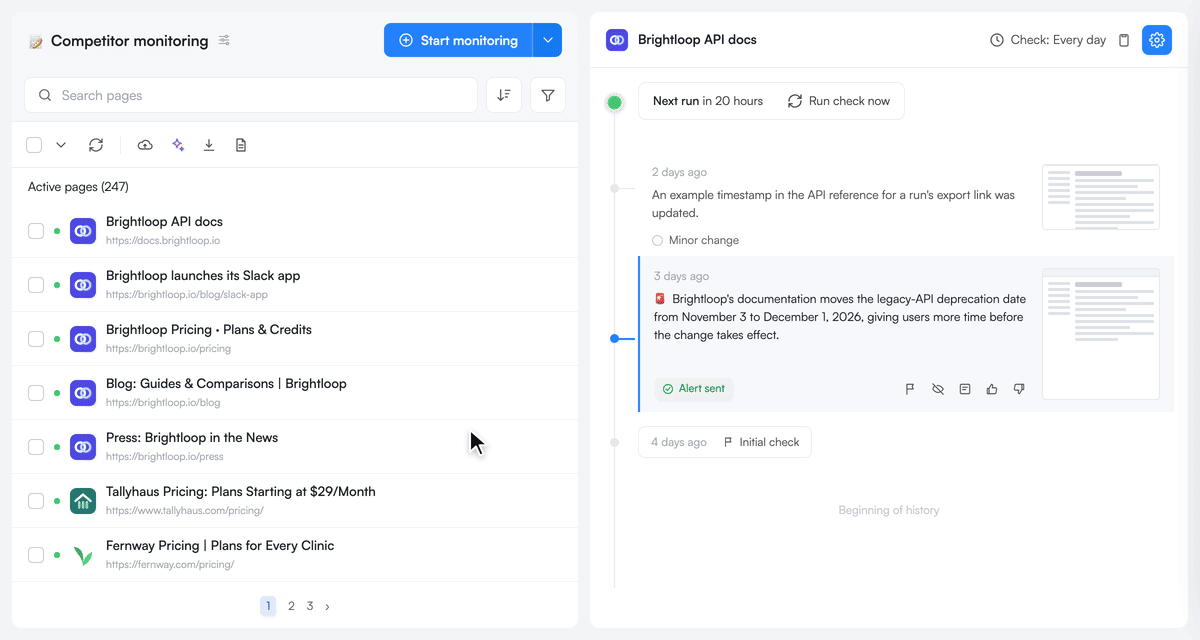This screenshot has width=1200, height=640.
Task: Check the Press: Brightloop in the News checkbox
Action: click(x=36, y=447)
